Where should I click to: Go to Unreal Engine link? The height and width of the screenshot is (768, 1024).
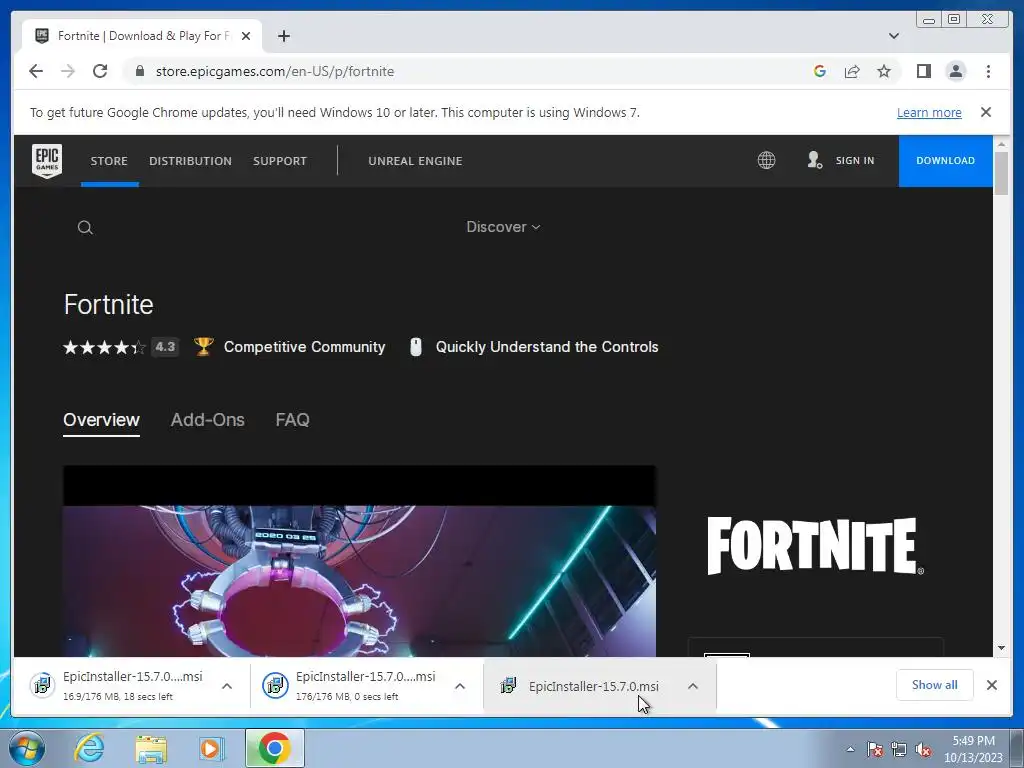[x=415, y=161]
